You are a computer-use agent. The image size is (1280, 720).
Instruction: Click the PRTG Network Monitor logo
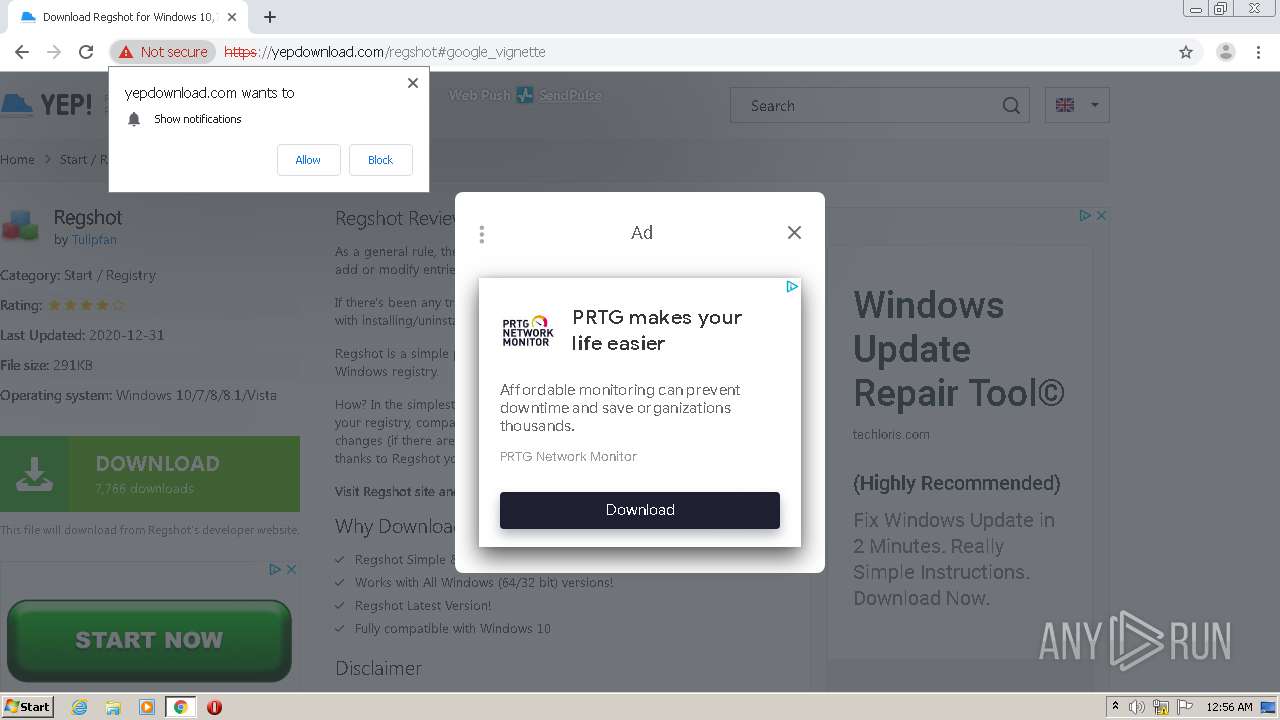click(x=527, y=331)
